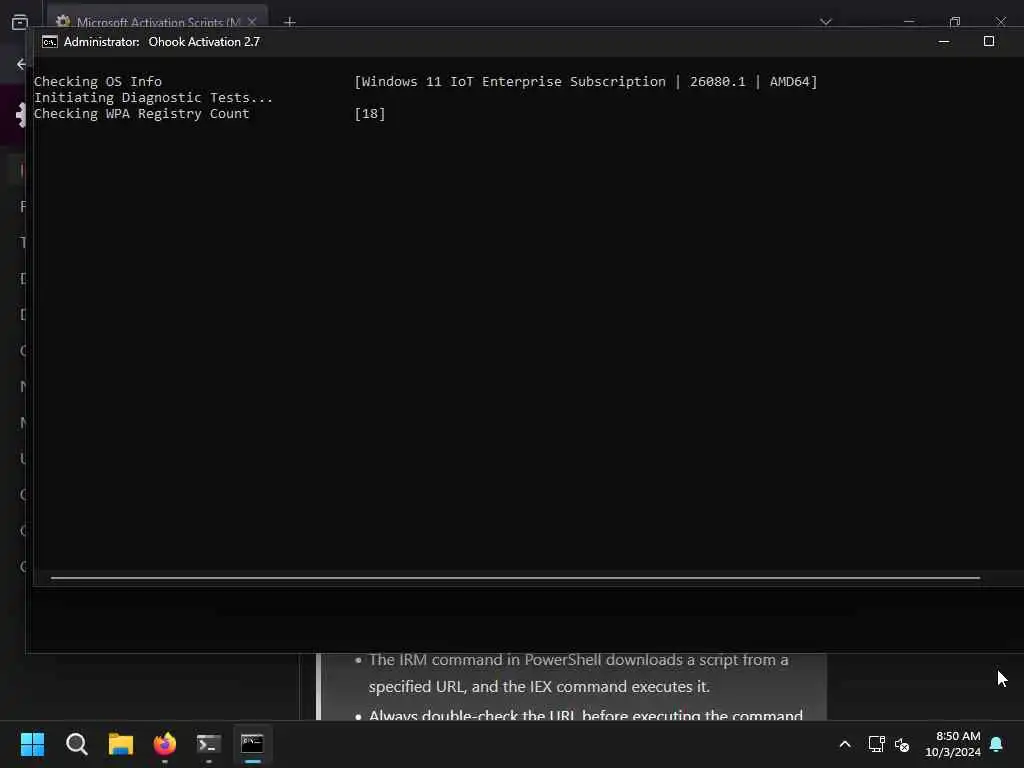Click the IRM command note text
Screen dimensions: 1024x768
579,673
